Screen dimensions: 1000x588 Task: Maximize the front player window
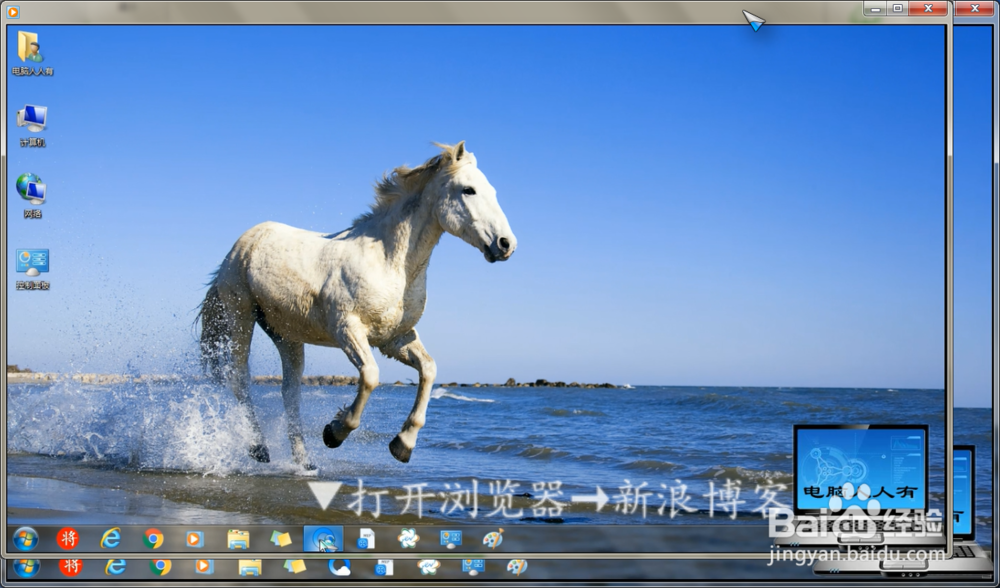pyautogui.click(x=897, y=8)
